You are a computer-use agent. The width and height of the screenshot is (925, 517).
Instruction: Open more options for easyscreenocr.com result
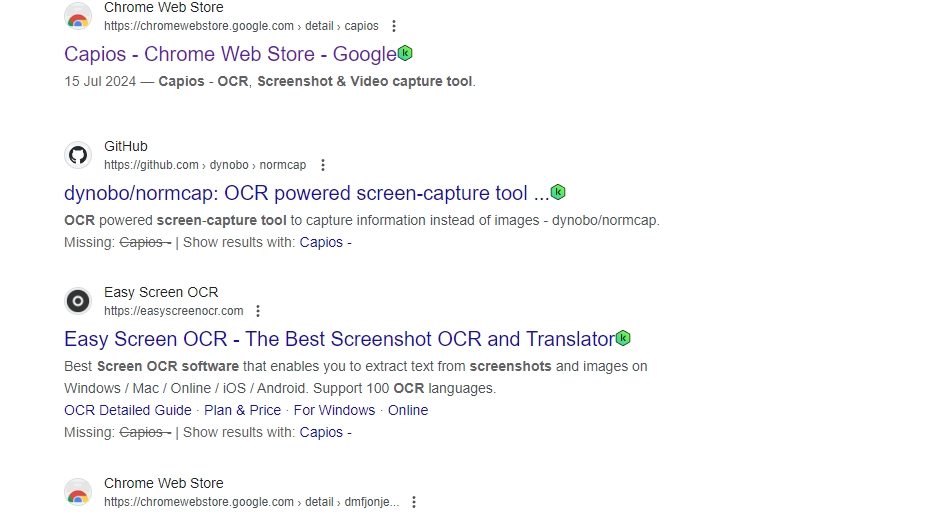258,311
